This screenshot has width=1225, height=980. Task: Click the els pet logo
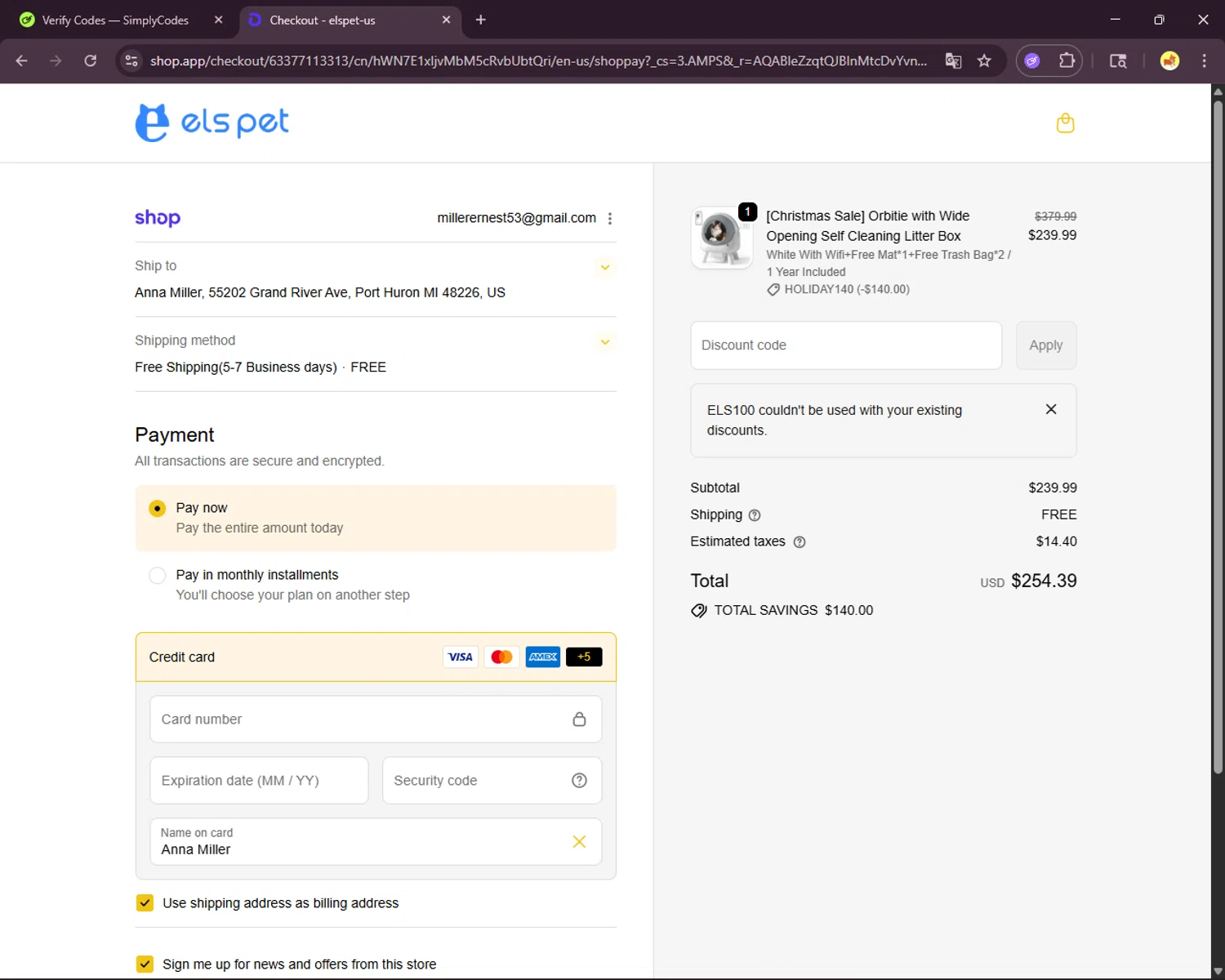(x=212, y=122)
